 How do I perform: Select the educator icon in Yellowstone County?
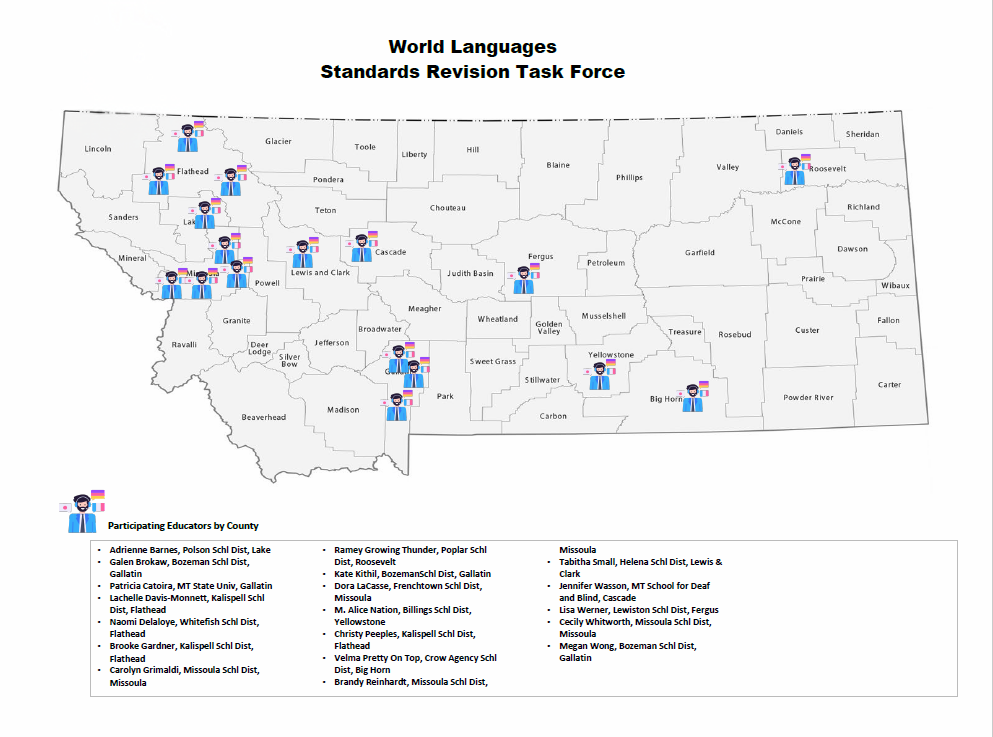pyautogui.click(x=599, y=376)
